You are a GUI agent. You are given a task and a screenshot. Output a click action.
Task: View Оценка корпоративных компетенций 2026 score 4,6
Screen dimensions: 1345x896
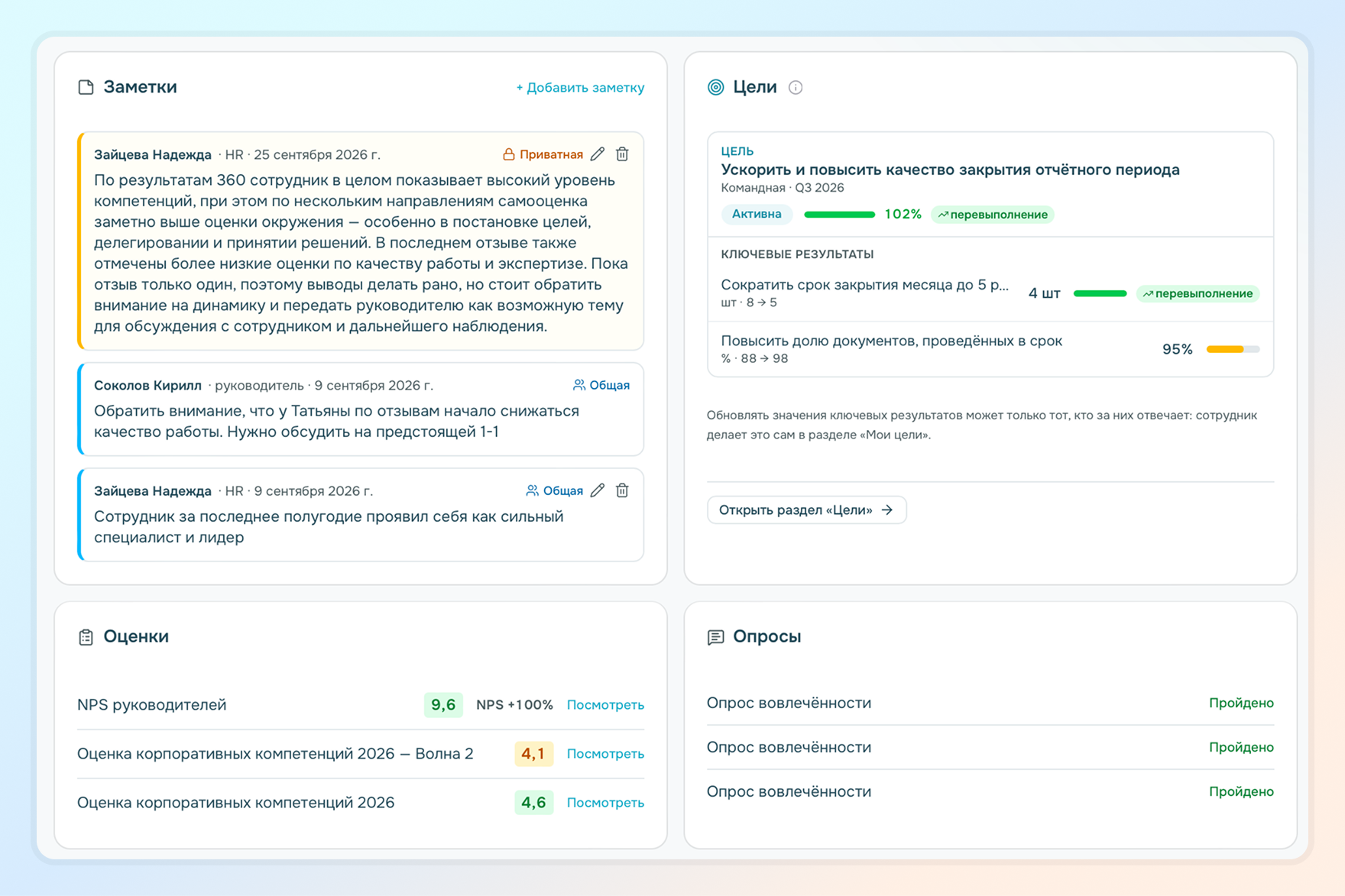click(605, 802)
